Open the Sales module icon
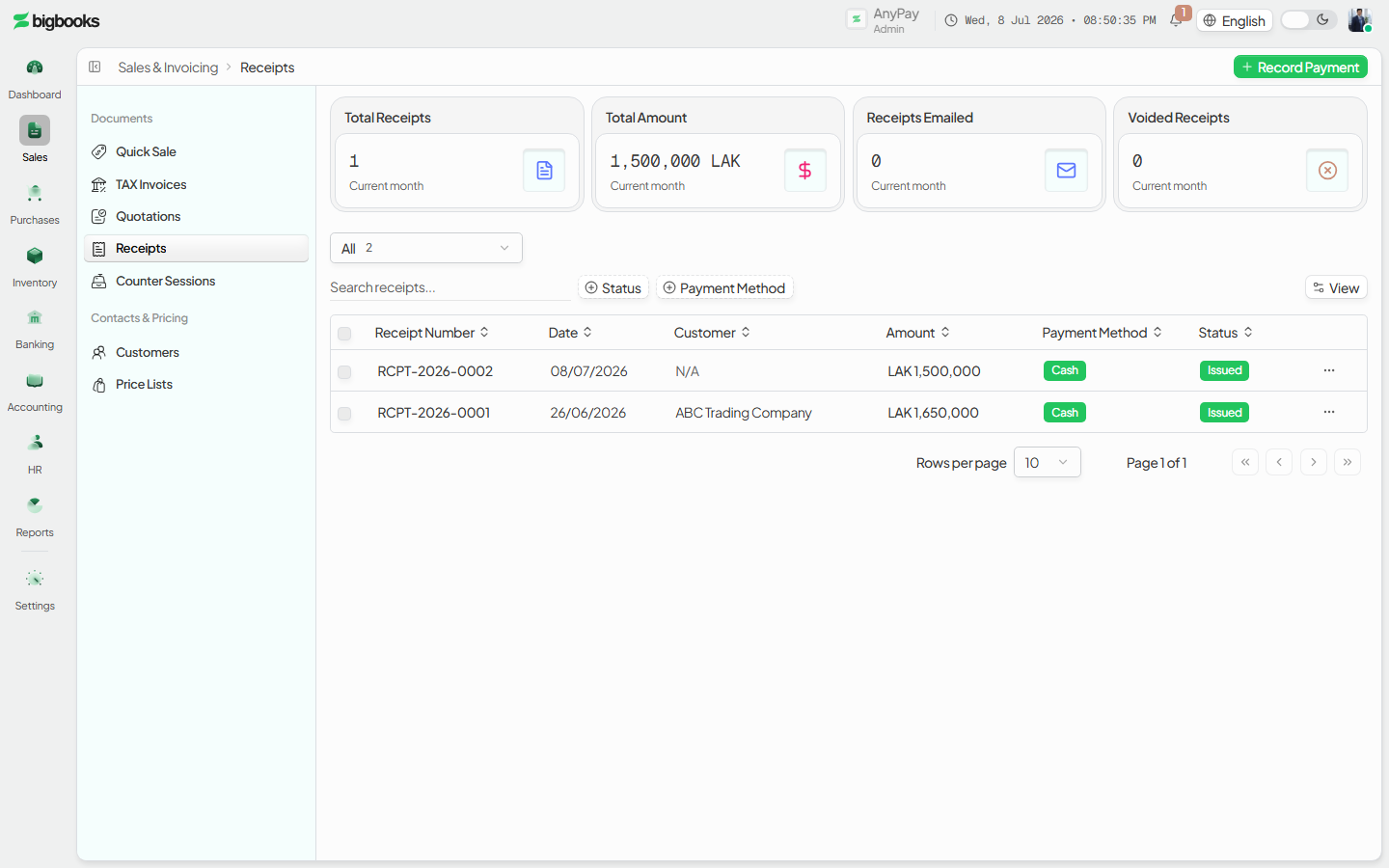Screen dimensions: 1389x868 click(x=35, y=130)
